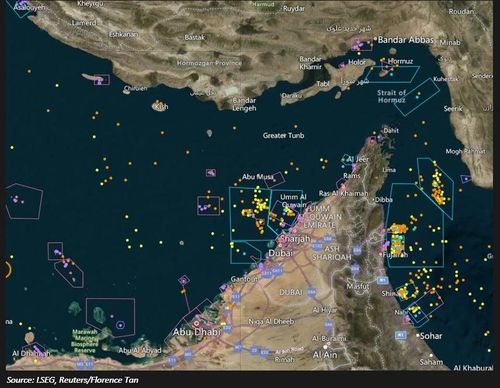Select the Hormozgan Province label
Viewport: 500px width, 388px height.
click(x=209, y=63)
